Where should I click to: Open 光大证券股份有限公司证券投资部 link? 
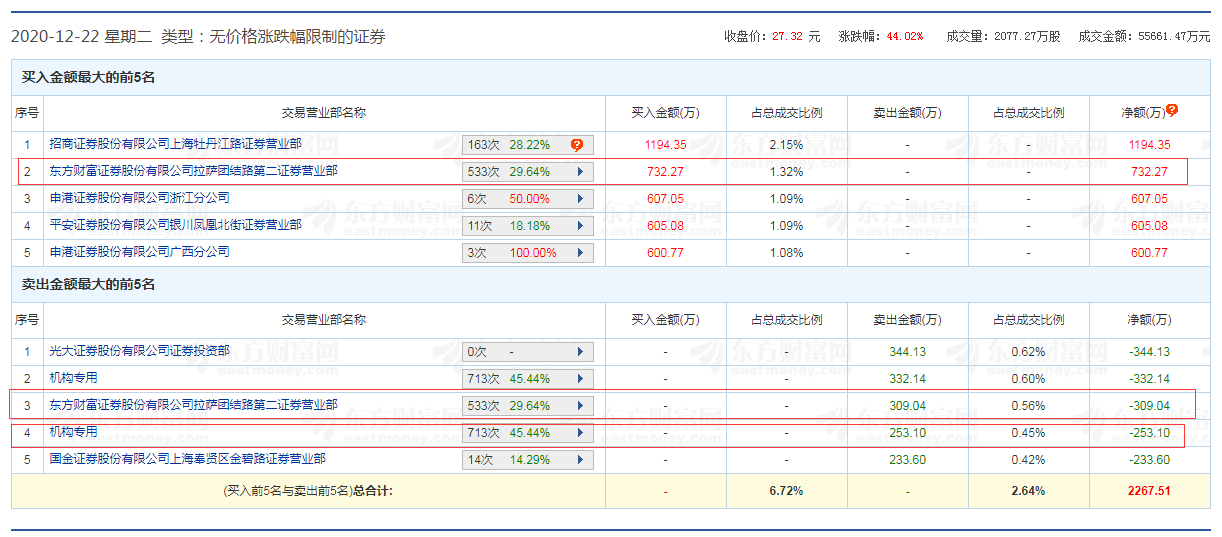point(140,351)
